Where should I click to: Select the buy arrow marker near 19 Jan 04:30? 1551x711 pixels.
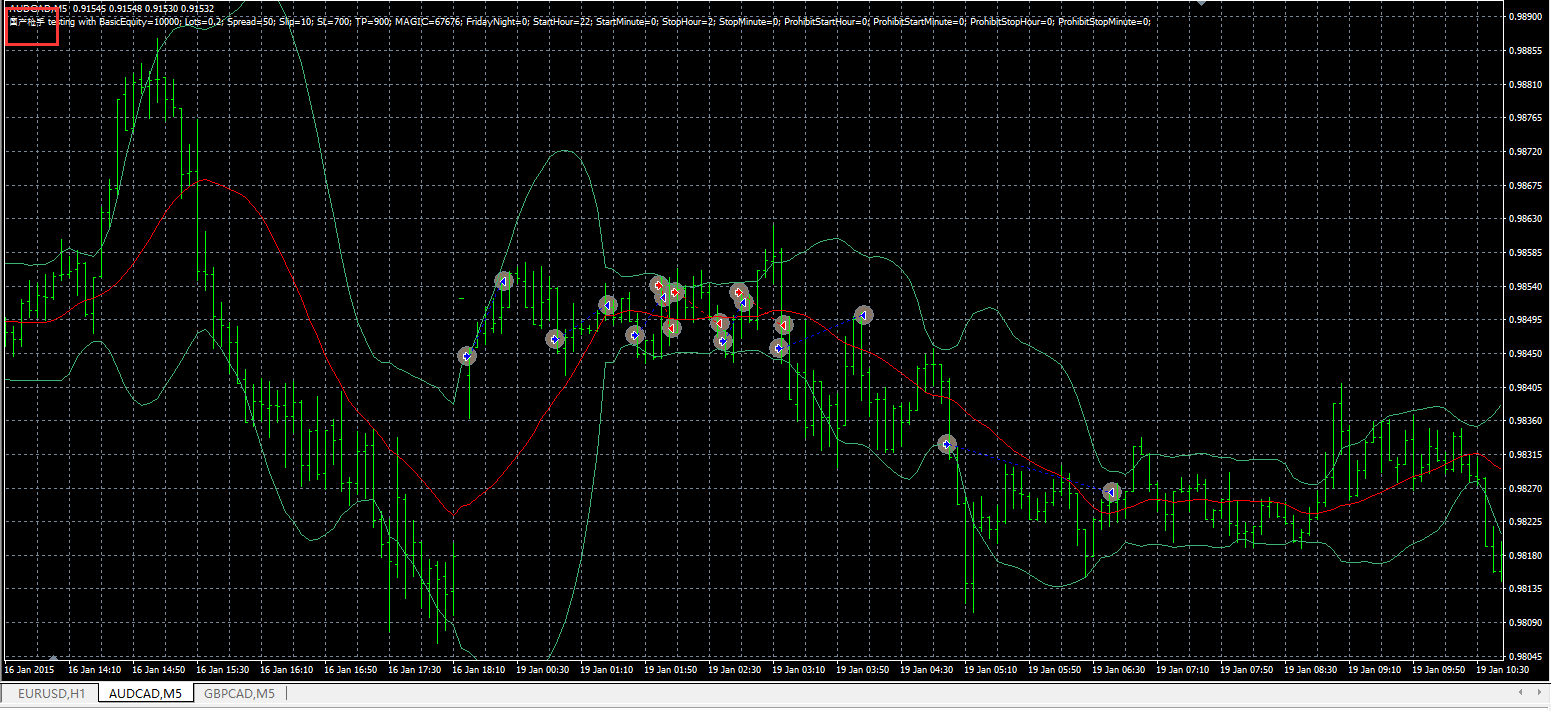pyautogui.click(x=947, y=443)
